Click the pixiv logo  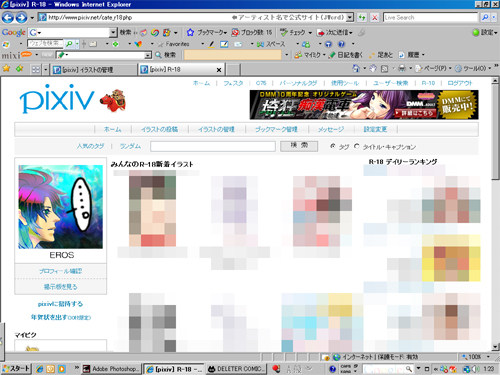(x=57, y=98)
